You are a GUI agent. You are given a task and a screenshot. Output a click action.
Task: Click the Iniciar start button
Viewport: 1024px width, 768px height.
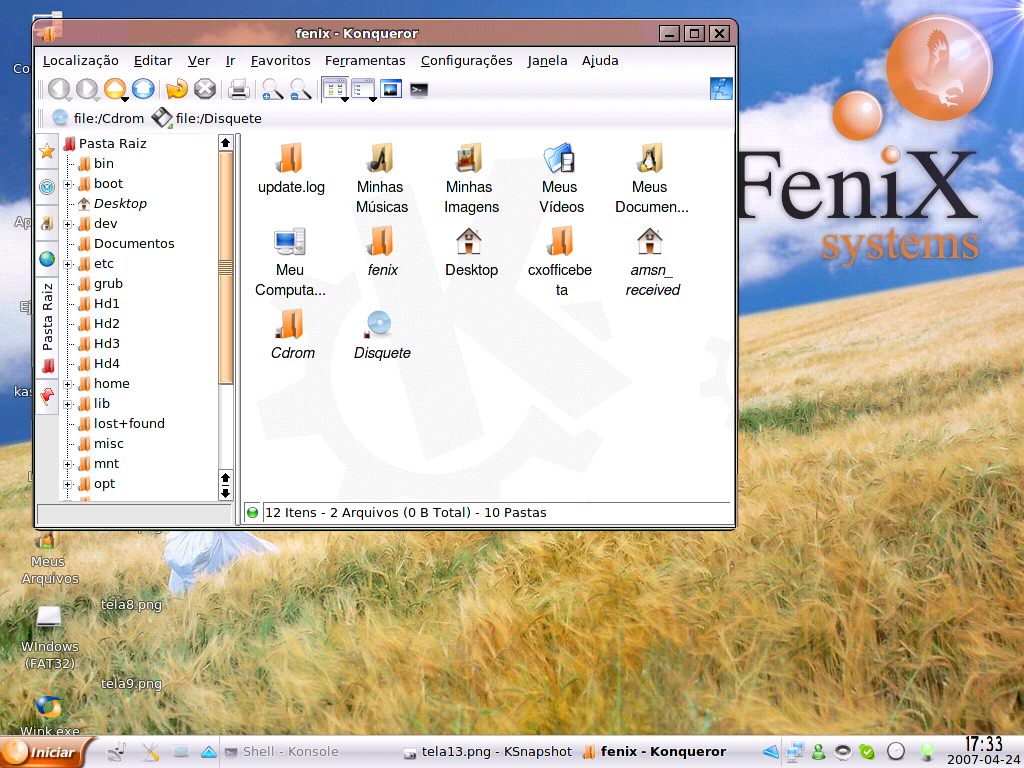point(43,752)
